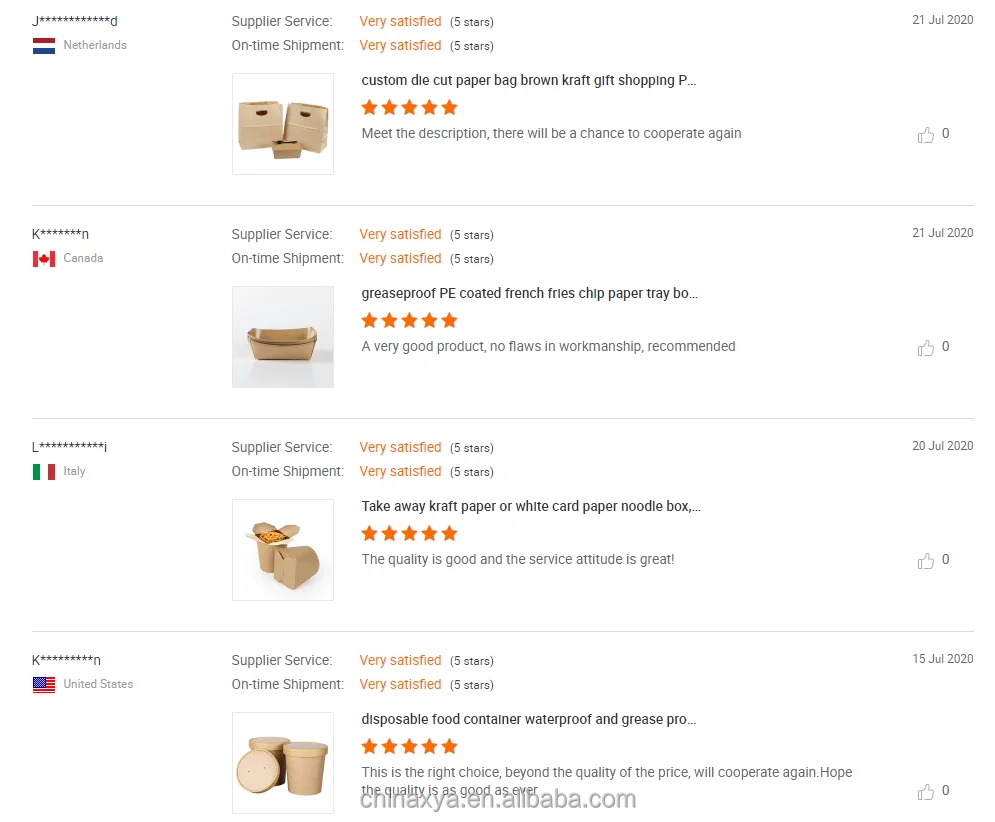Open "custom die cut paper bag" product link
The height and width of the screenshot is (822, 995).
(529, 81)
